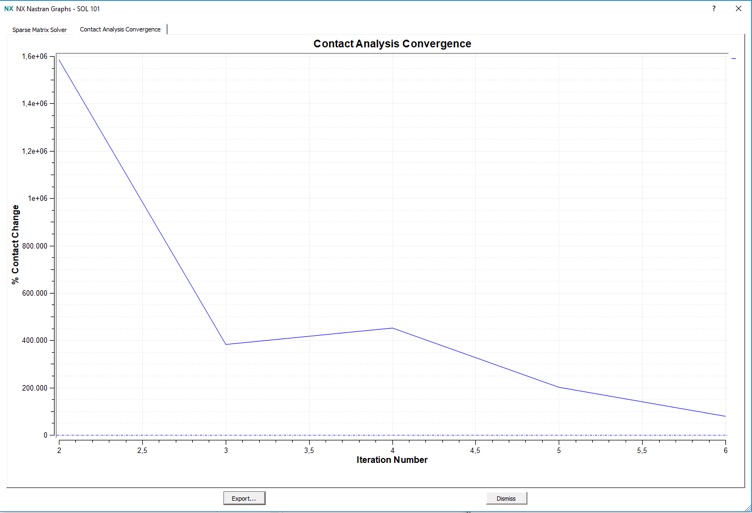
Task: Click the curve peak at iteration 4
Action: coord(392,328)
